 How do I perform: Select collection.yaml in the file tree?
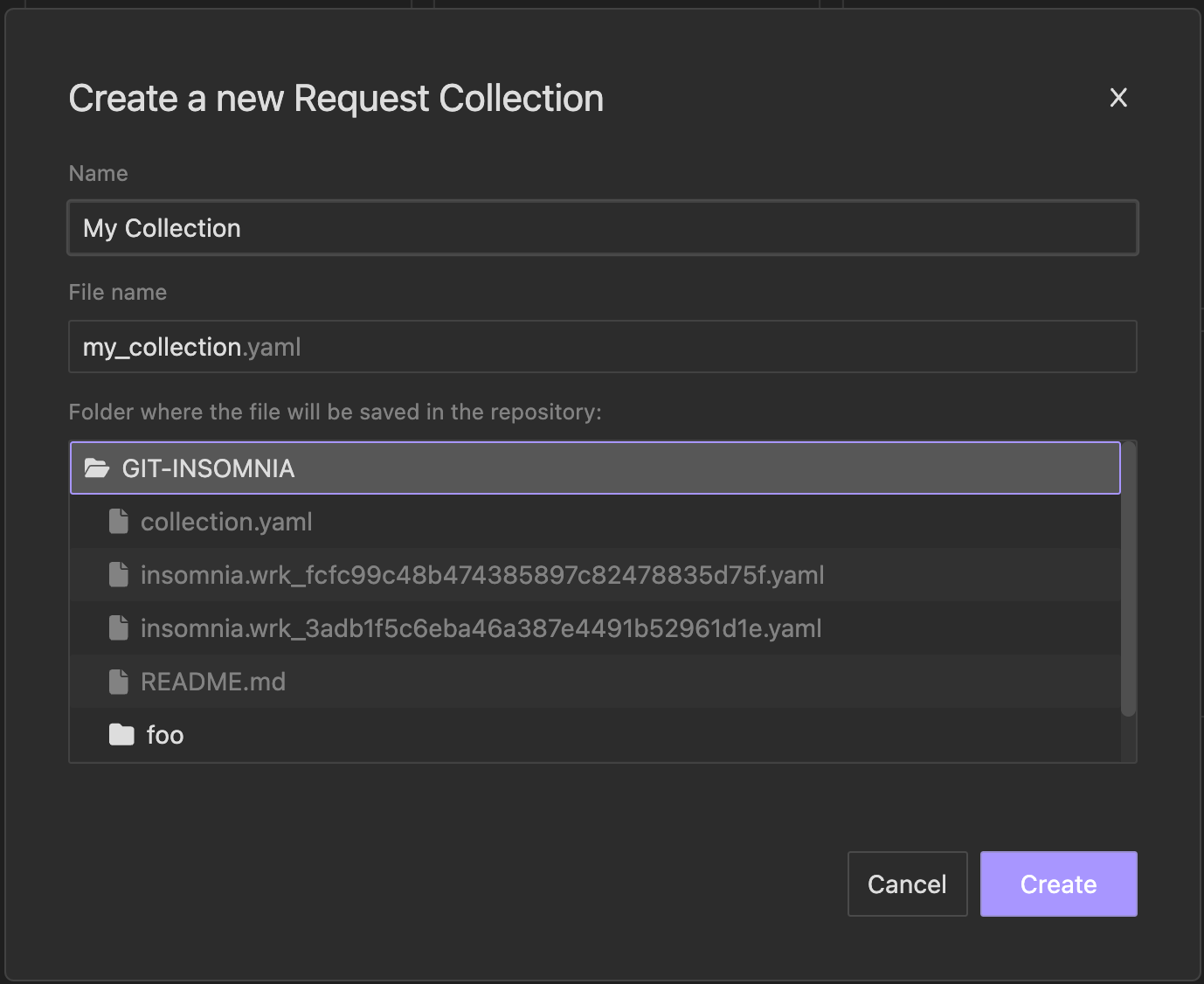click(595, 522)
